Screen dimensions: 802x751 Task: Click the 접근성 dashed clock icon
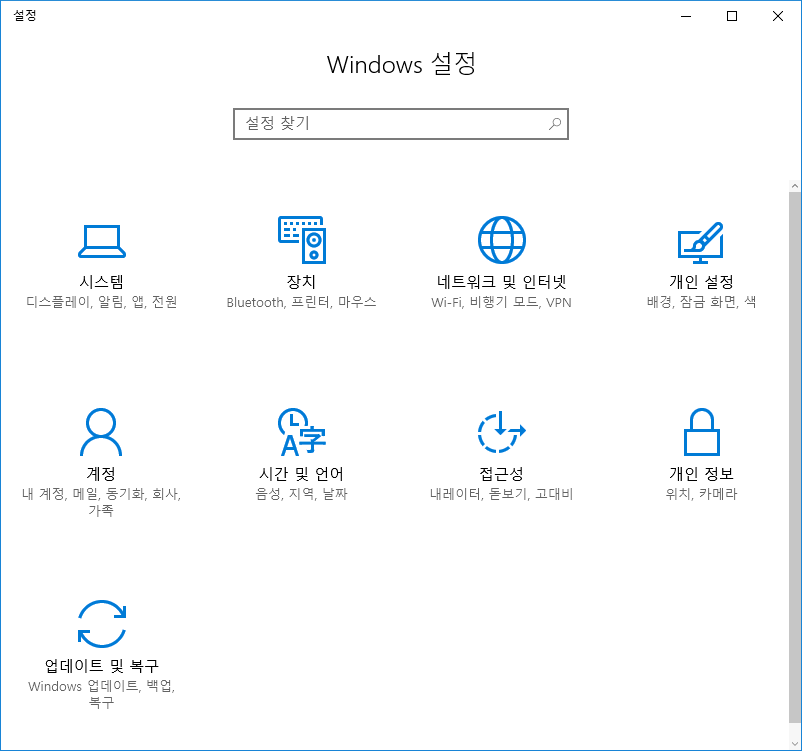(x=501, y=432)
